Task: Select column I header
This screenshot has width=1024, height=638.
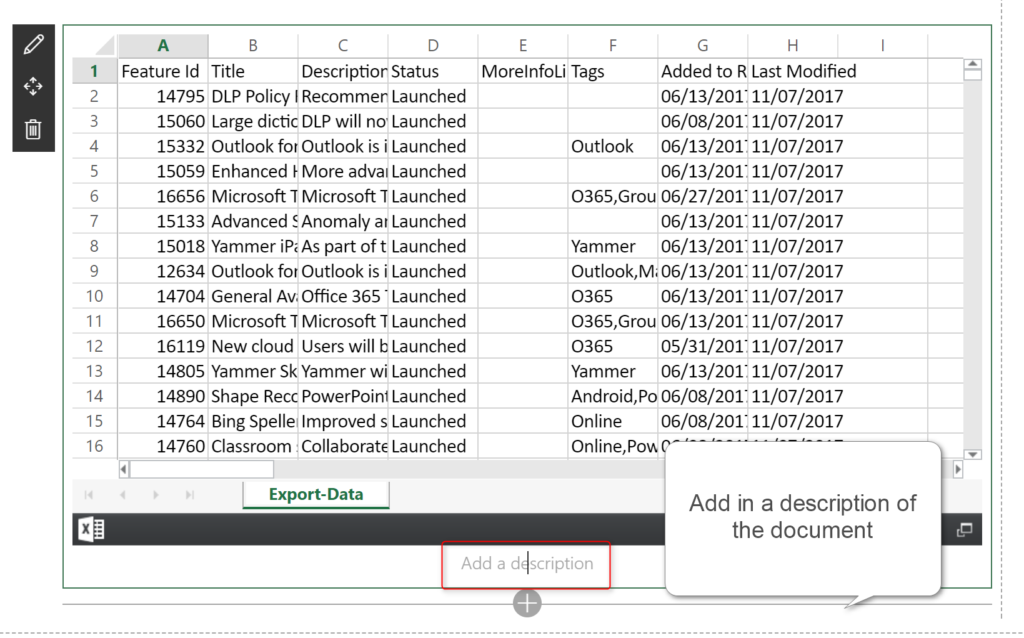Action: point(883,45)
